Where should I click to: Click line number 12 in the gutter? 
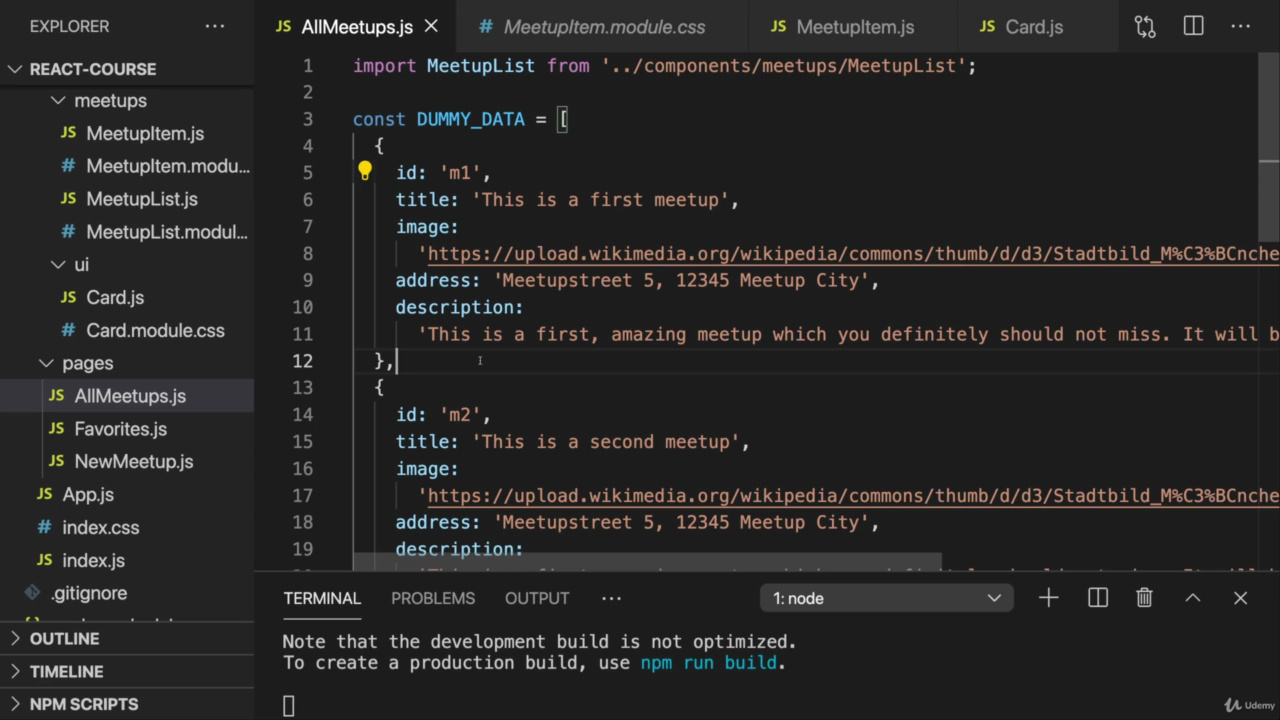tap(302, 361)
